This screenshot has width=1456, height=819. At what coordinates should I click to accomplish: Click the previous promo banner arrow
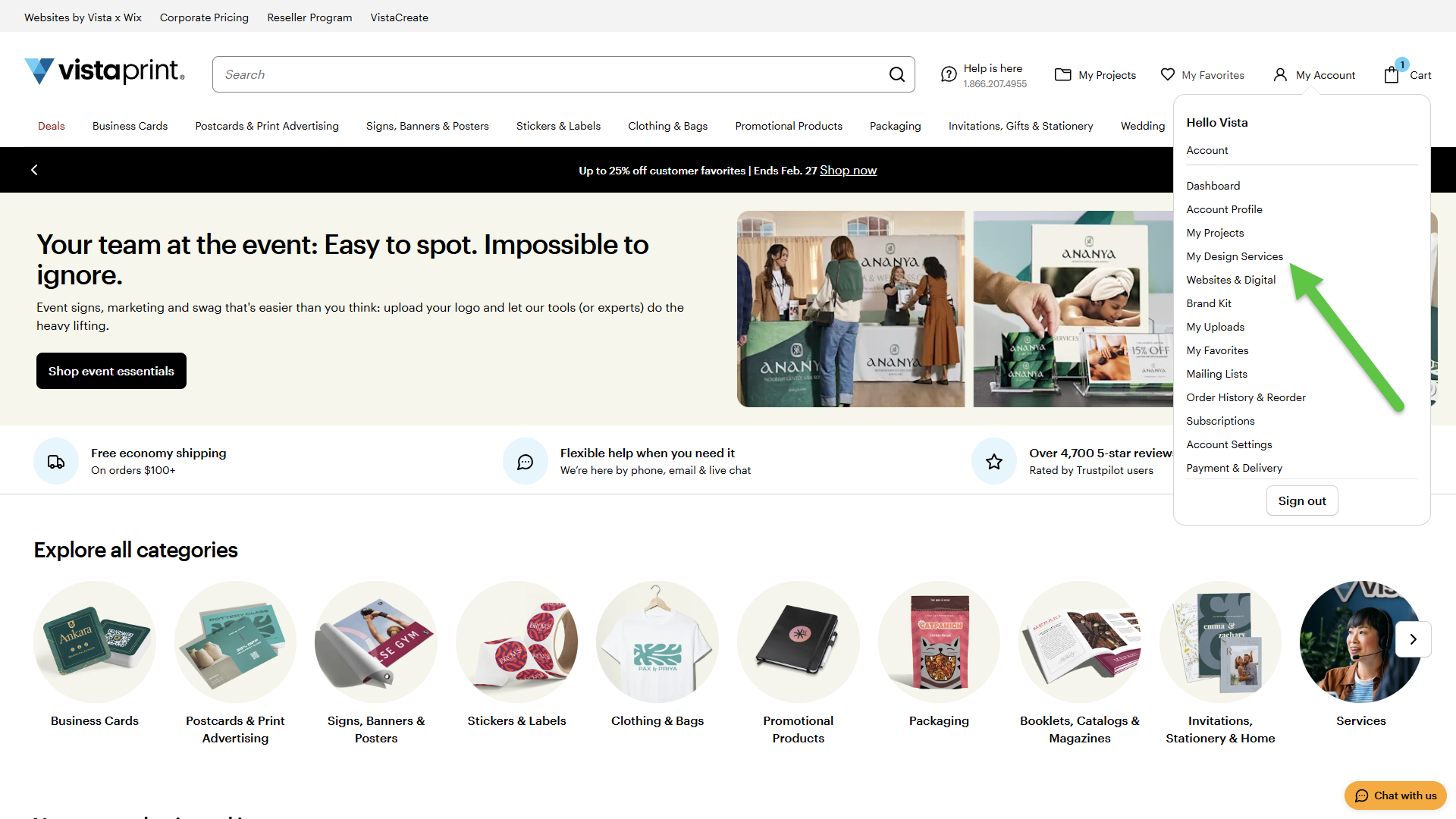pos(34,170)
